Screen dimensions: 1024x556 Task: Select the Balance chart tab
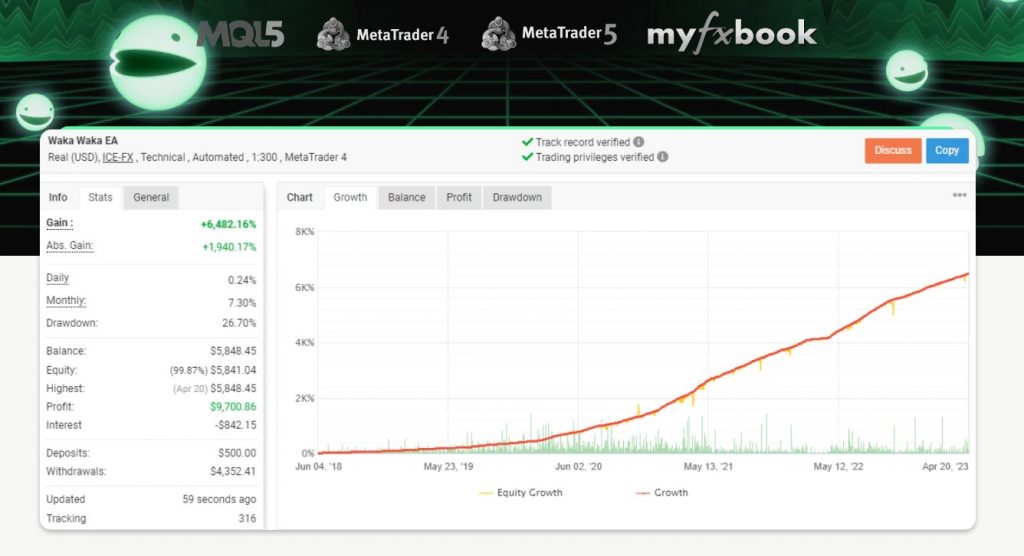[x=406, y=197]
